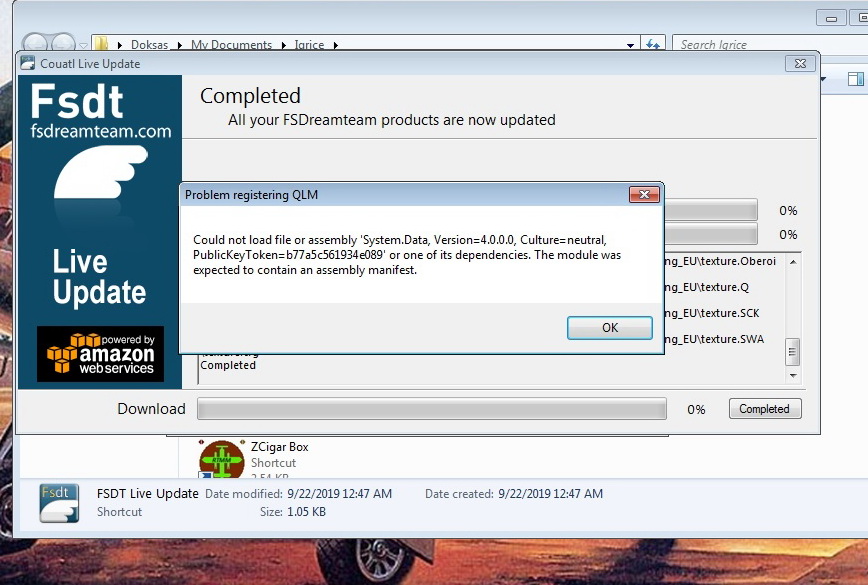Click the Search Igrice field in Explorer
Viewport: 868px width, 585px height.
click(x=769, y=44)
